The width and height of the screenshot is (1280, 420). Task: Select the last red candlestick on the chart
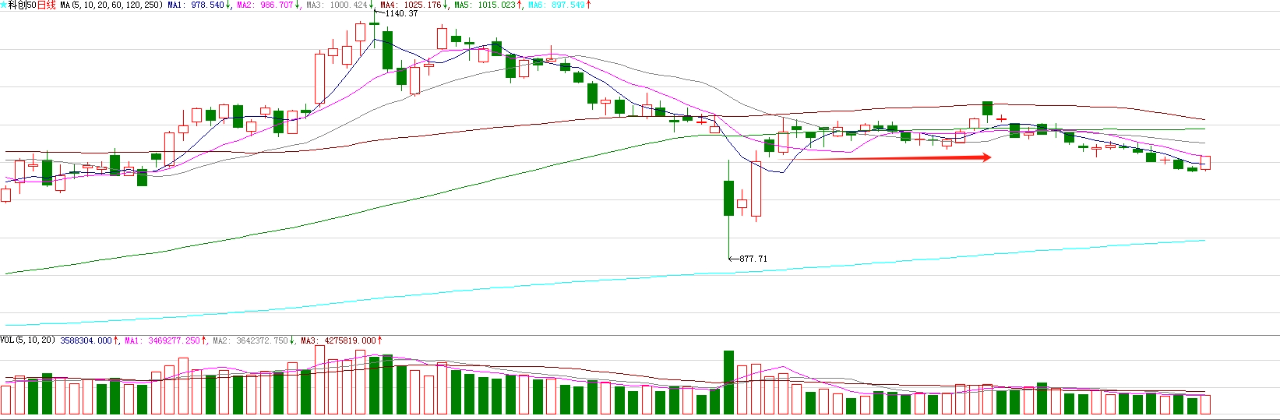click(x=1205, y=162)
